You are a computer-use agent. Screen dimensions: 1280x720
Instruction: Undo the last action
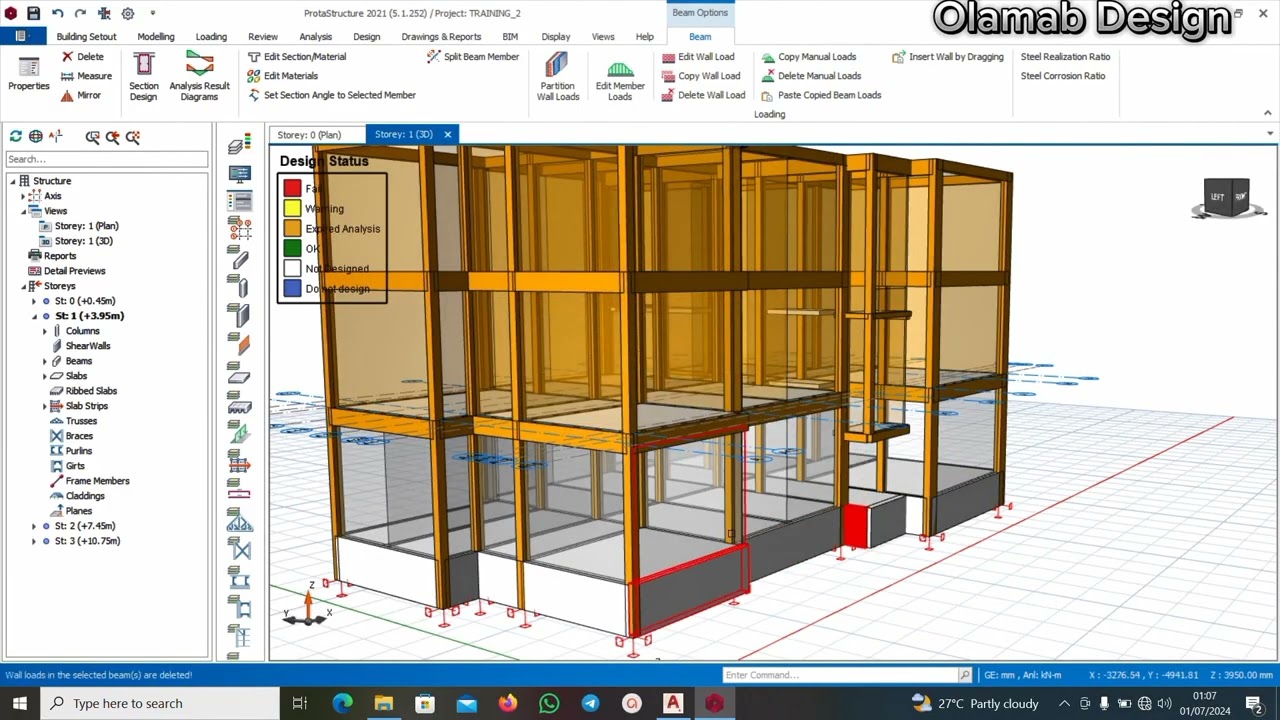(x=57, y=13)
